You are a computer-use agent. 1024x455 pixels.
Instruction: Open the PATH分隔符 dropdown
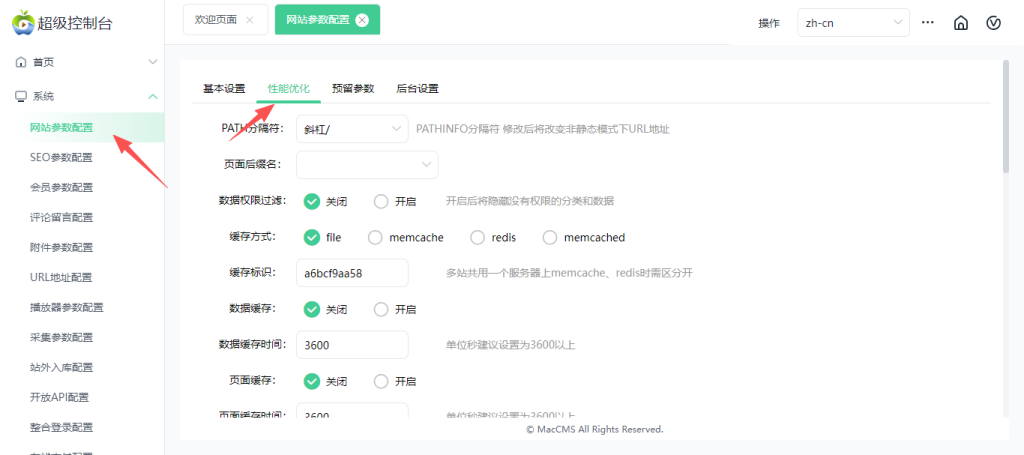(x=352, y=129)
